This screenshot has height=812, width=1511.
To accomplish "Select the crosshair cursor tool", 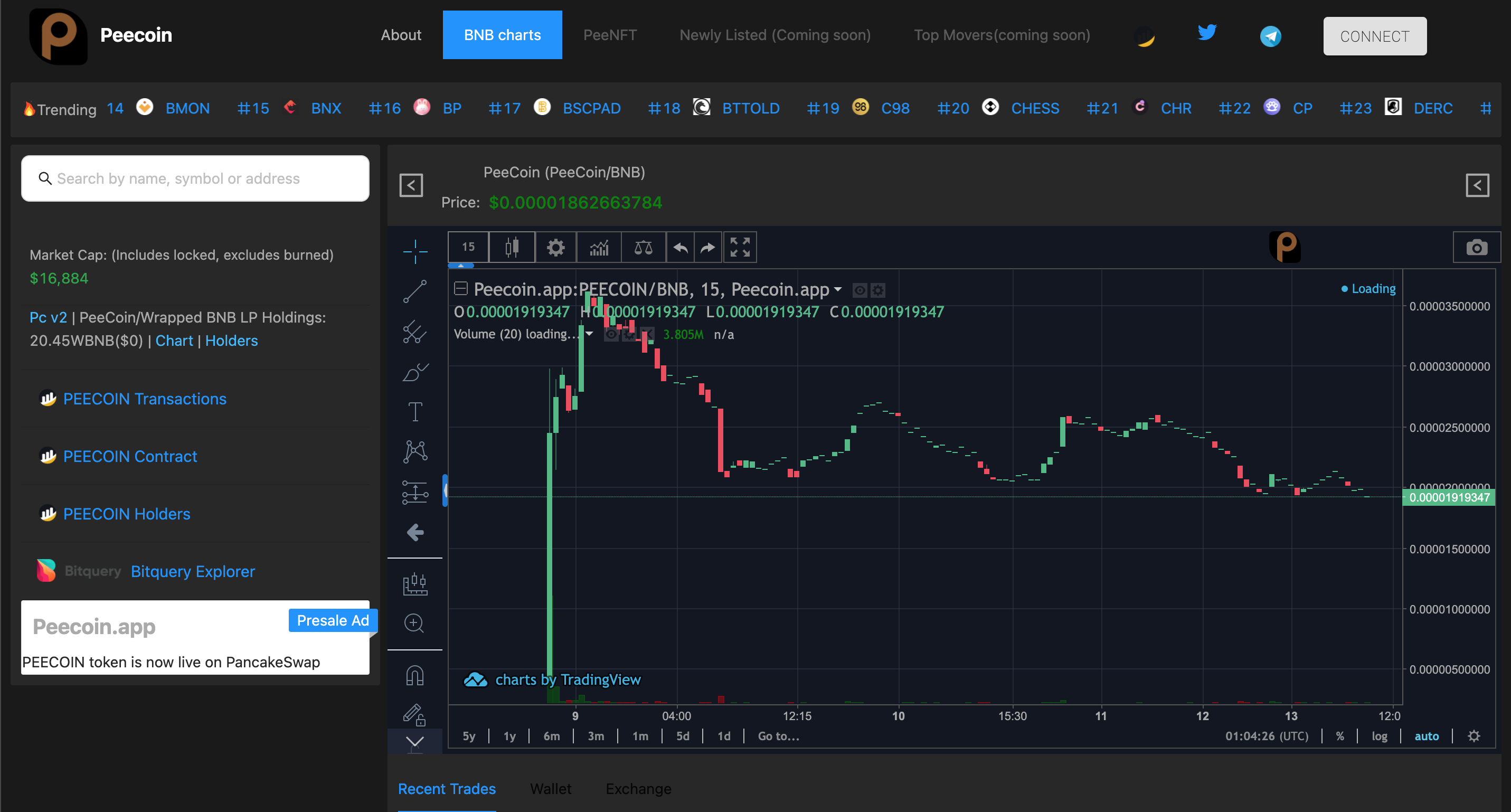I will tap(414, 251).
